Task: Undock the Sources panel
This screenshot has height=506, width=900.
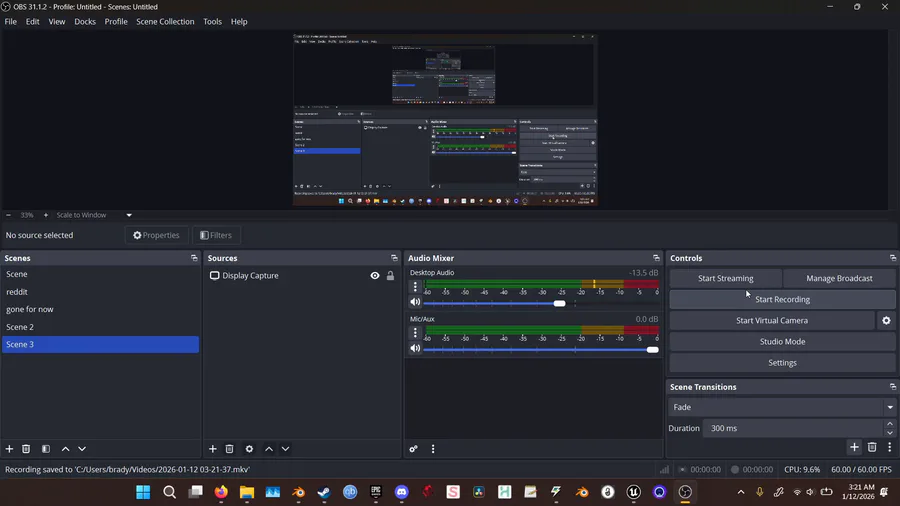Action: coord(394,258)
